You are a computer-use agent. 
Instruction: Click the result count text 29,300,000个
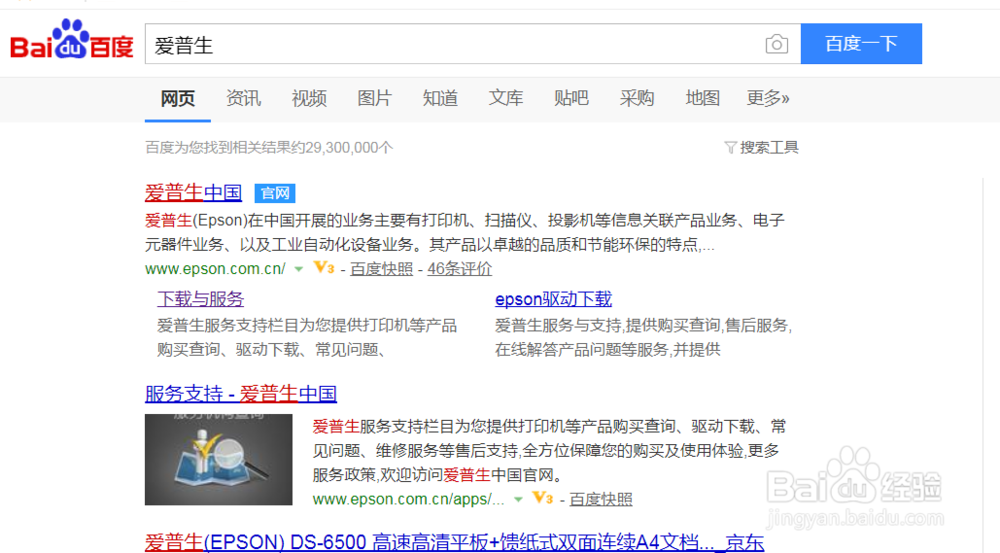tap(349, 147)
